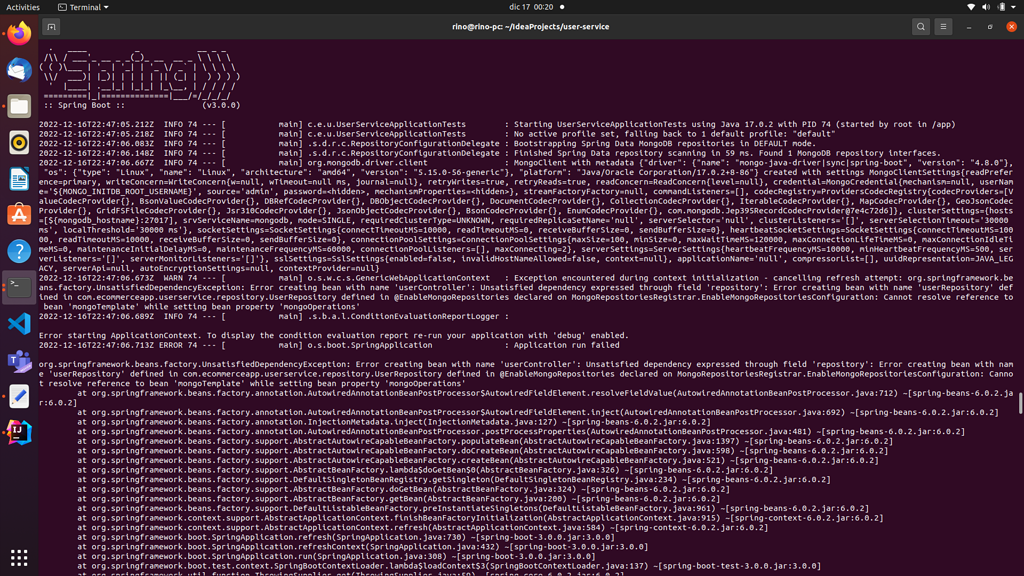Open Thunderbird mail from the dock
Image resolution: width=1024 pixels, height=576 pixels.
pyautogui.click(x=19, y=70)
